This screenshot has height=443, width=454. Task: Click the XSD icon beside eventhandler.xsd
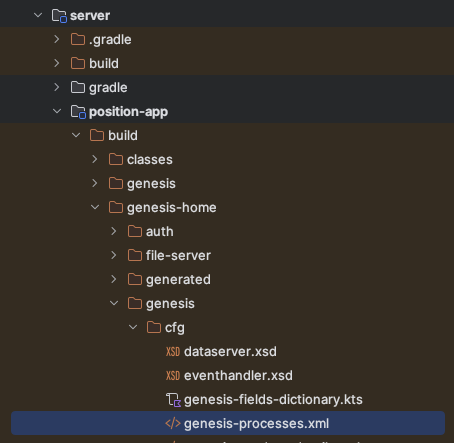coord(173,376)
